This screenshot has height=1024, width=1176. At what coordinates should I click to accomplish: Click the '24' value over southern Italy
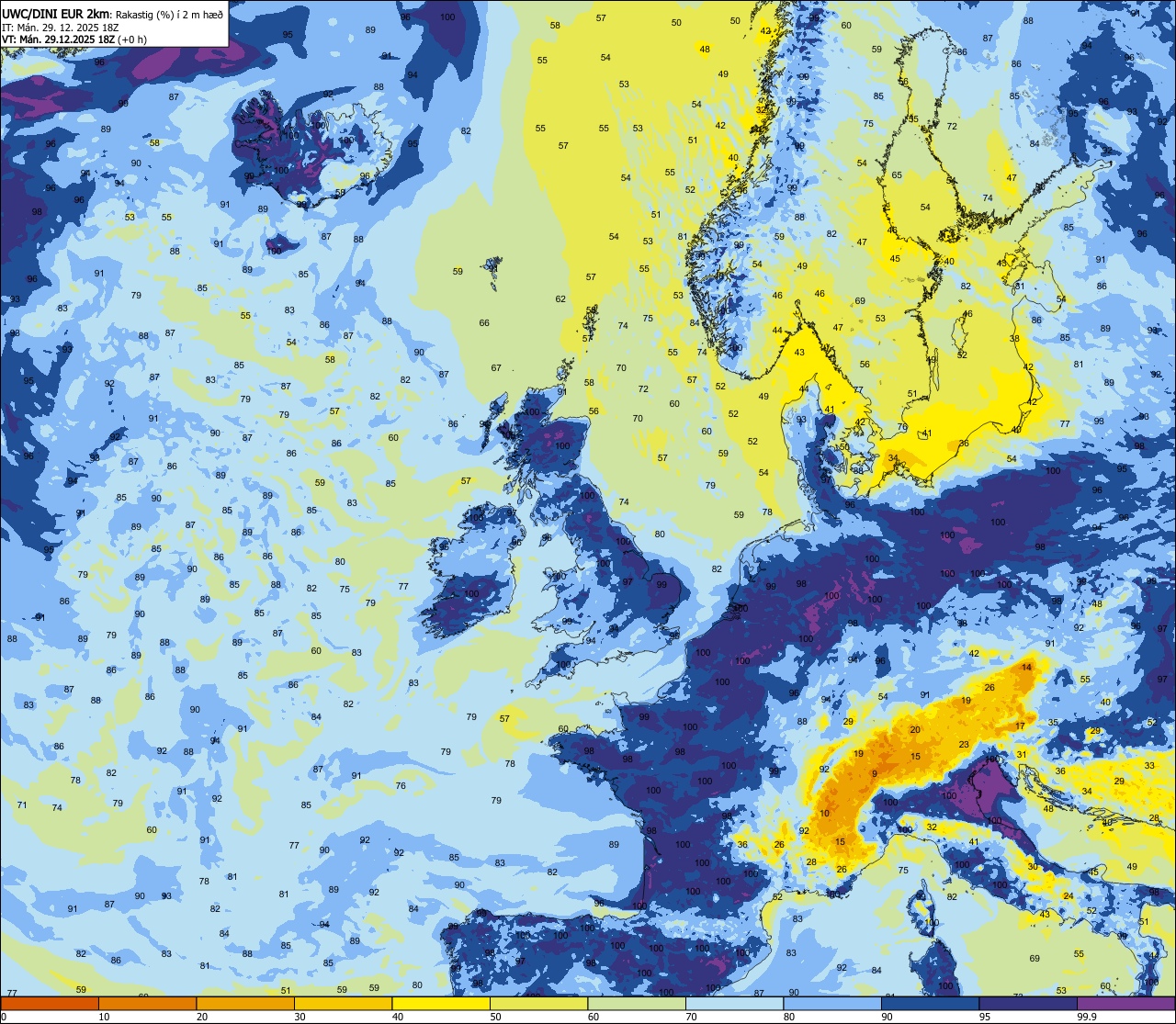tap(1069, 895)
